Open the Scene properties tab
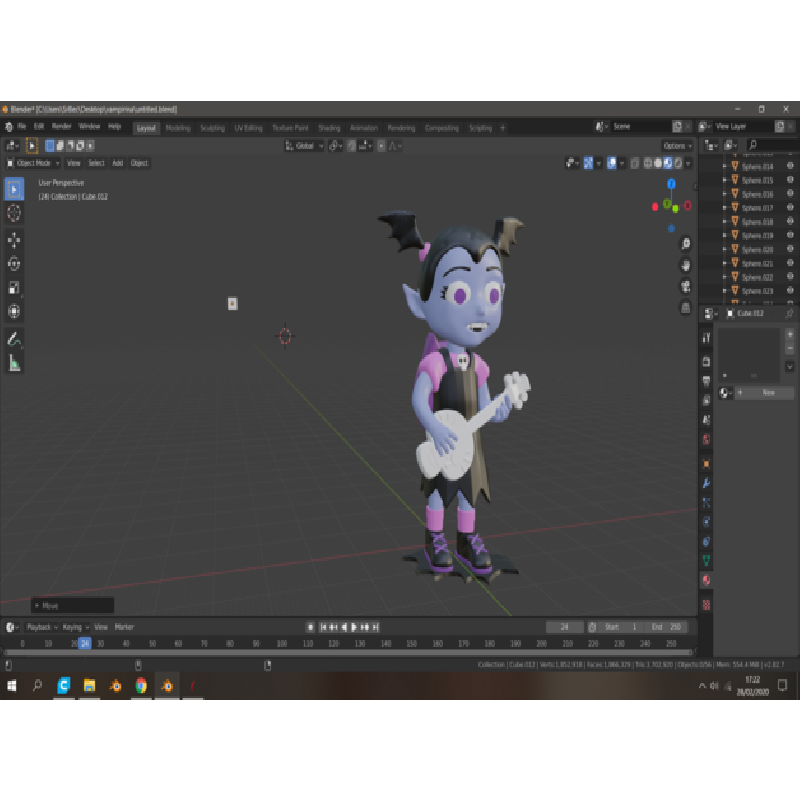 tap(706, 420)
